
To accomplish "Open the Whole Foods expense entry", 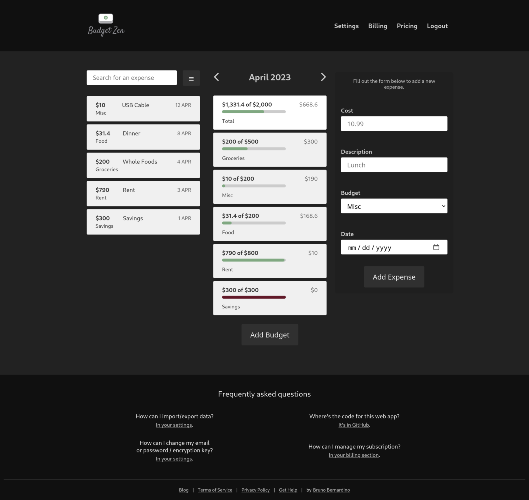I will point(143,165).
